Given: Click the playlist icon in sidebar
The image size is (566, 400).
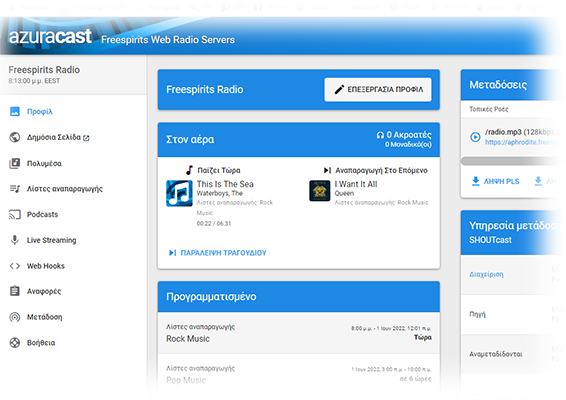Looking at the screenshot, I should click(x=14, y=189).
